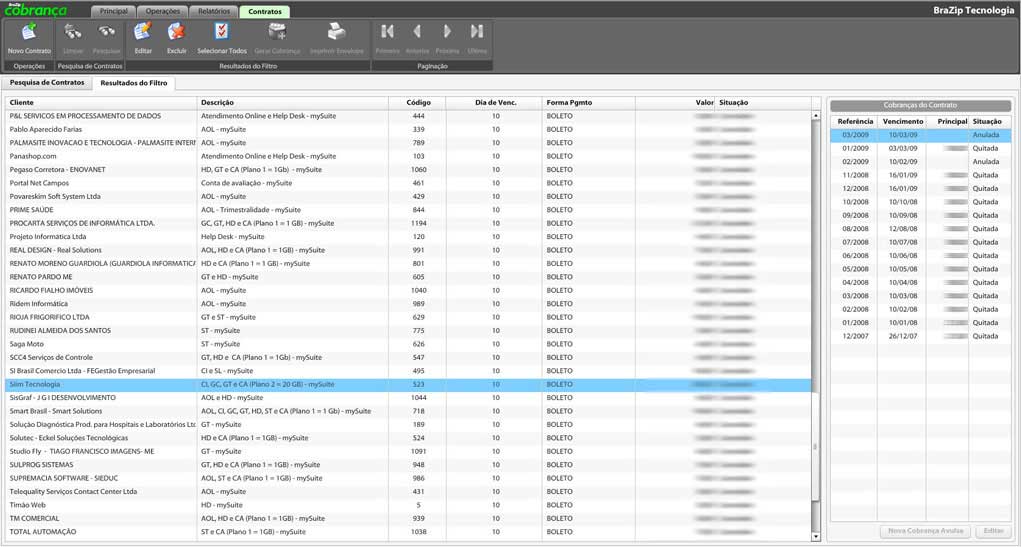Go to Última page
This screenshot has height=547, width=1021.
(477, 31)
